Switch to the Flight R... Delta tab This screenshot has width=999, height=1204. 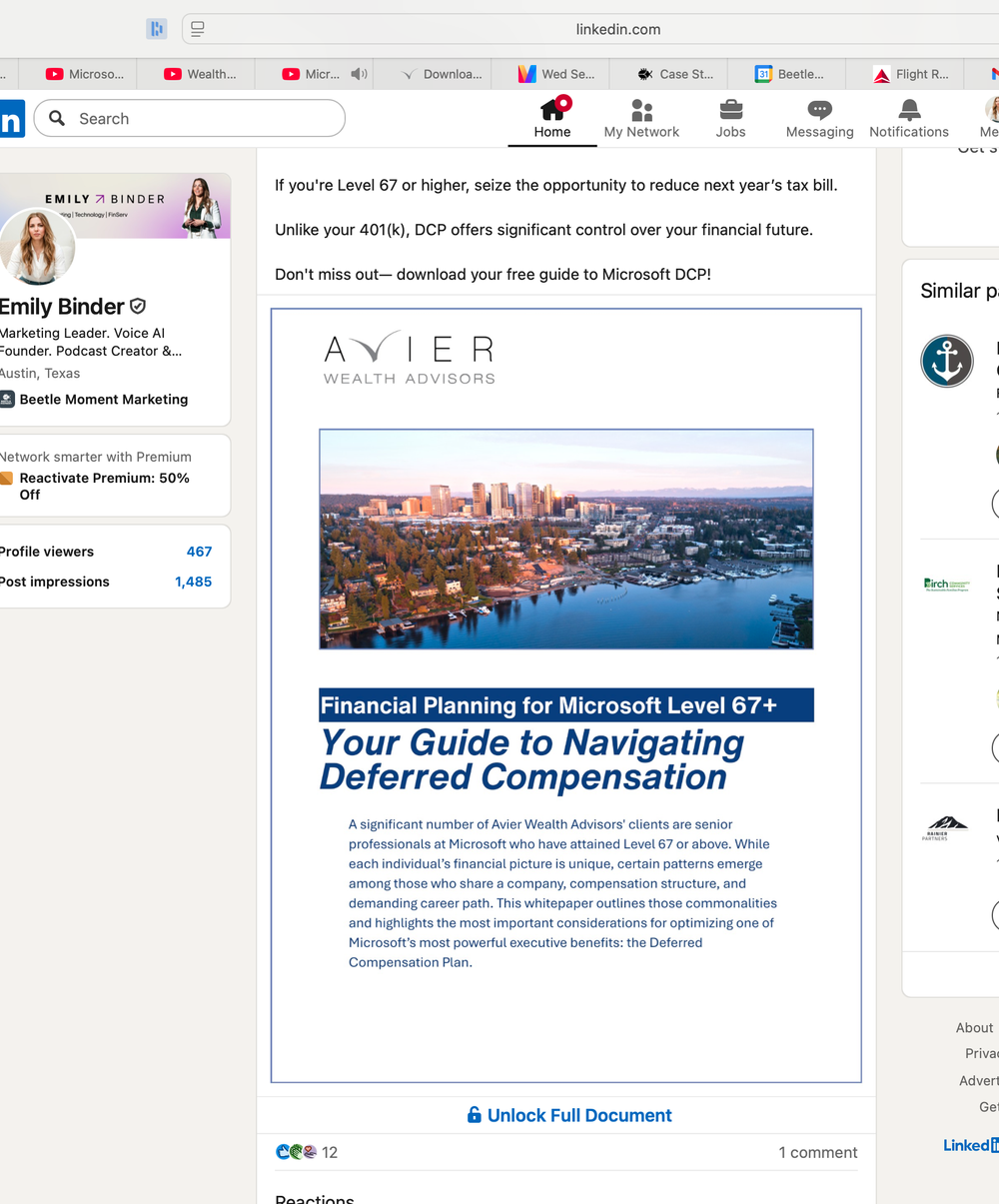[910, 74]
